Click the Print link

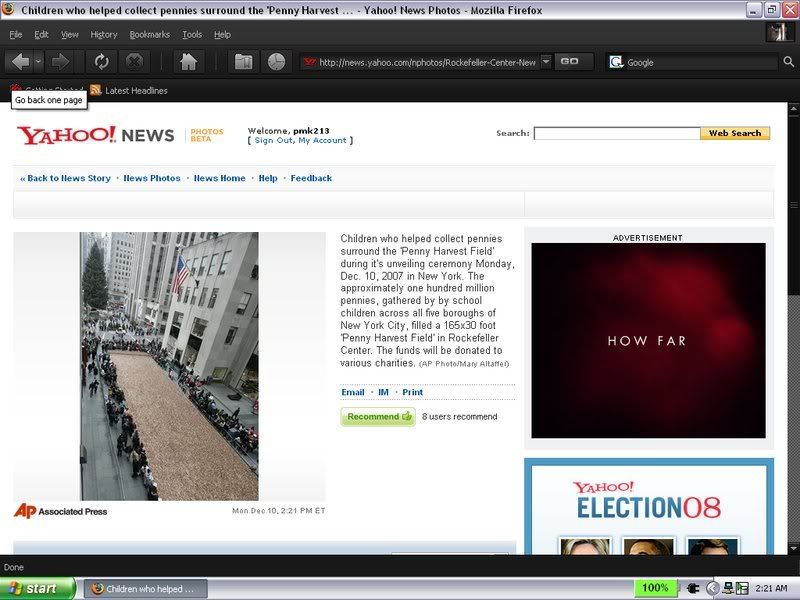pyautogui.click(x=412, y=392)
